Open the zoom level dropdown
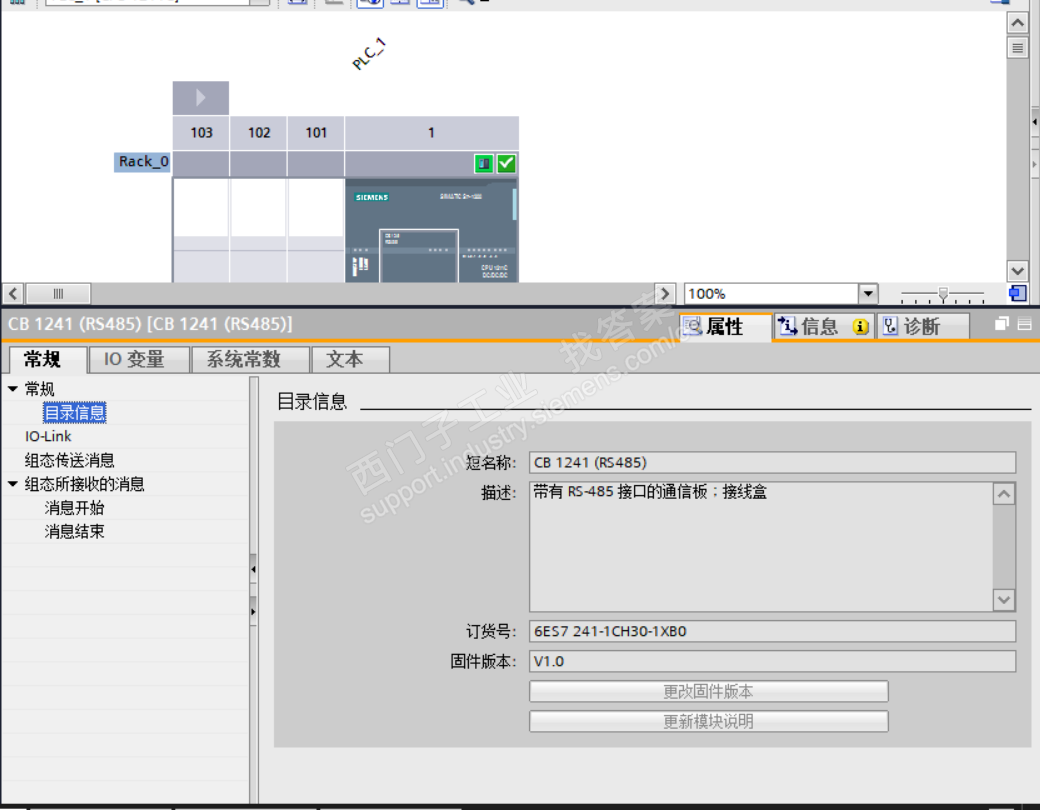This screenshot has width=1040, height=810. click(868, 293)
